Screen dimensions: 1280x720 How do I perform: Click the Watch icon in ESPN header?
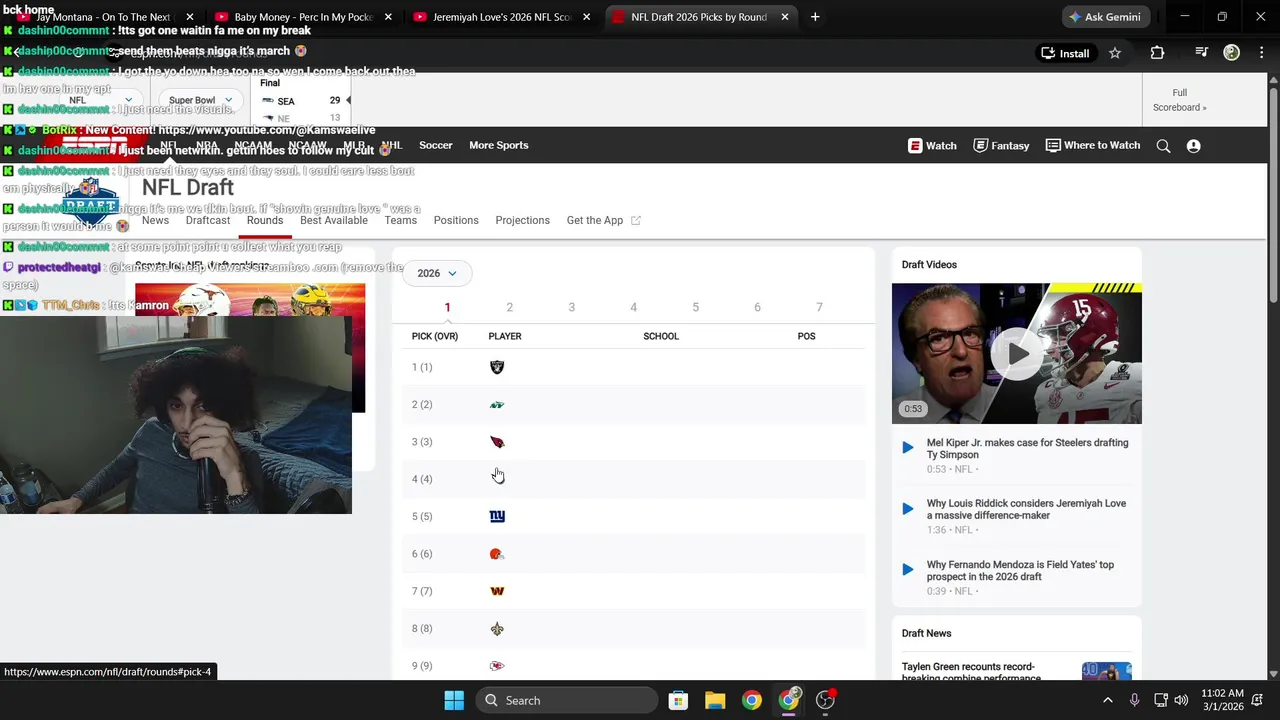(915, 145)
